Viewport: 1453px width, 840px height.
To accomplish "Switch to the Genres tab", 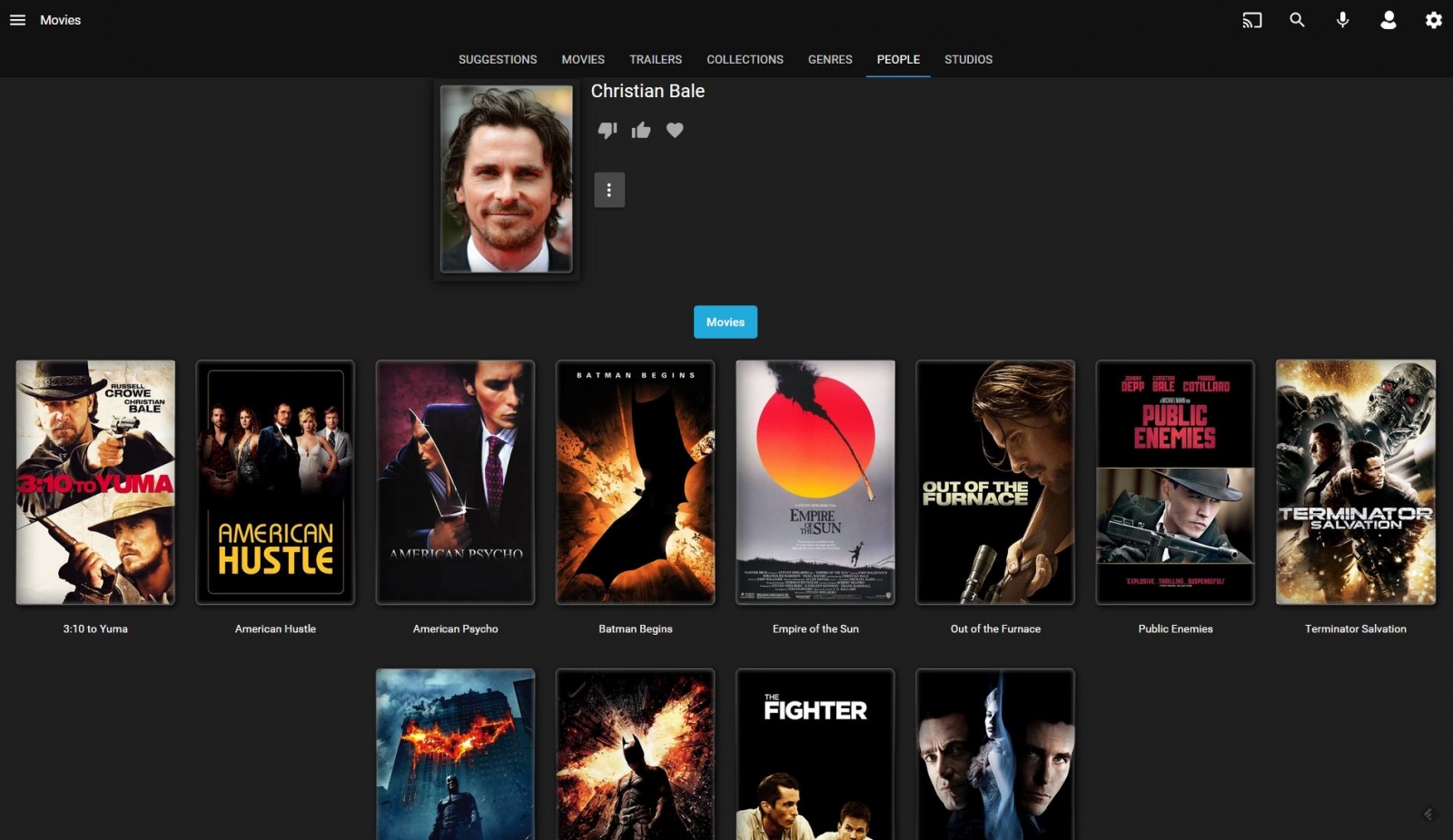I will [x=830, y=59].
